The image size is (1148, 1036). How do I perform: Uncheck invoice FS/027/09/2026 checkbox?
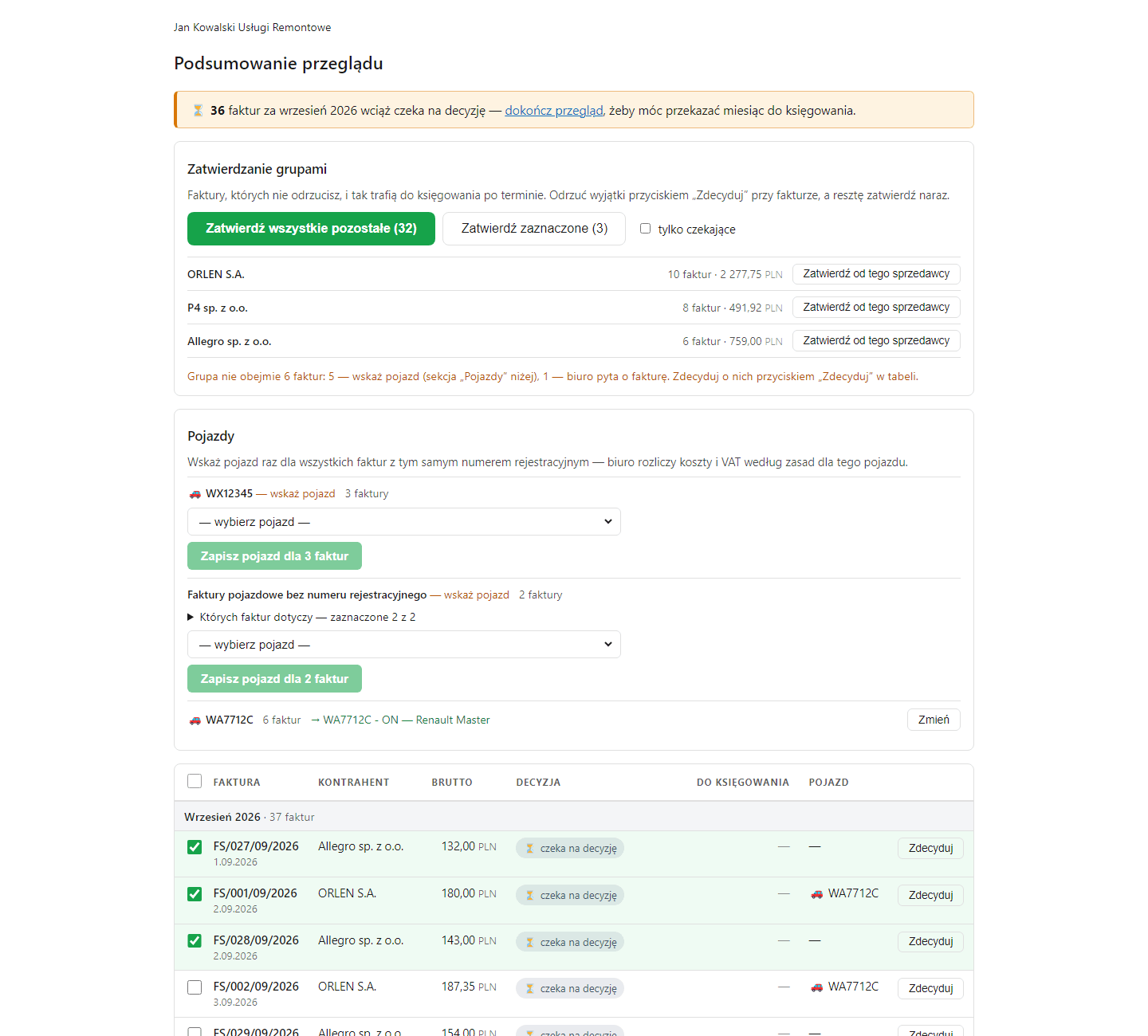195,847
